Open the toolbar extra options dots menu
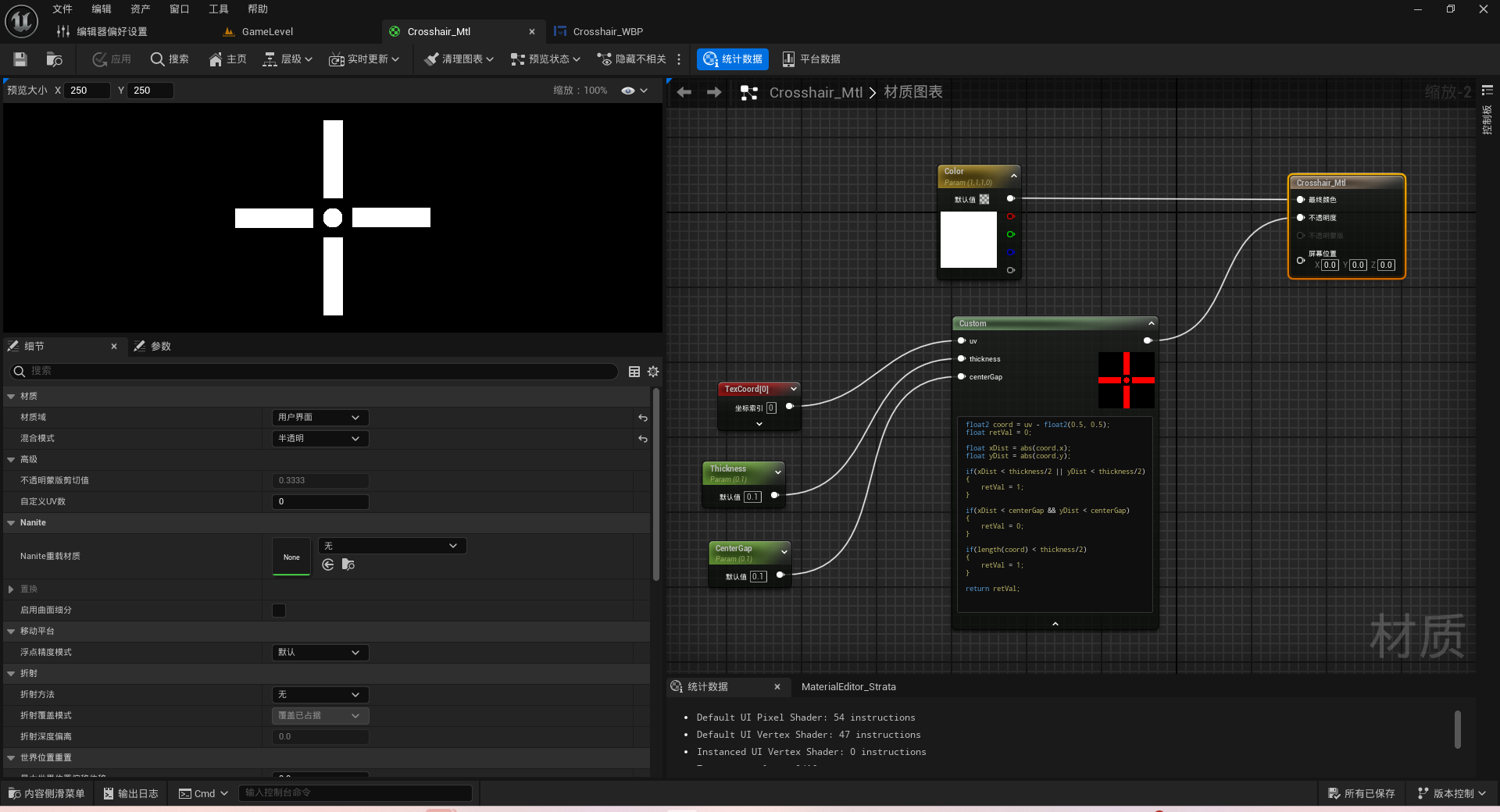 (679, 59)
